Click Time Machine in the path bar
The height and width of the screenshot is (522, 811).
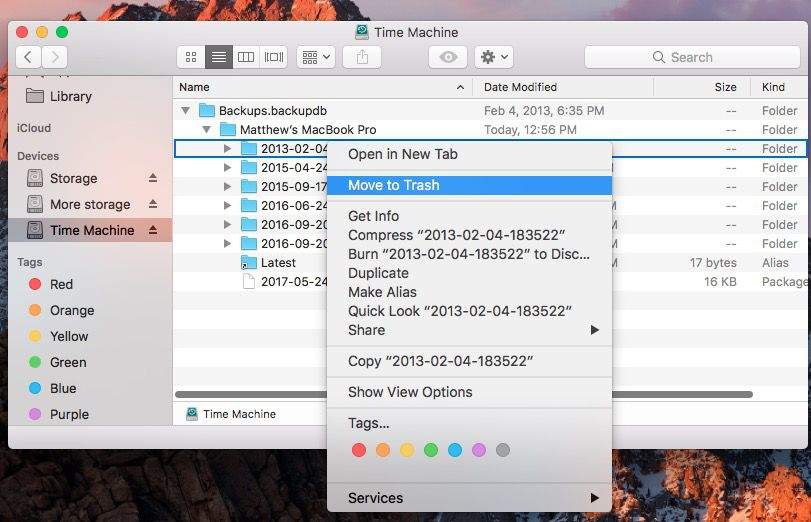tap(231, 414)
